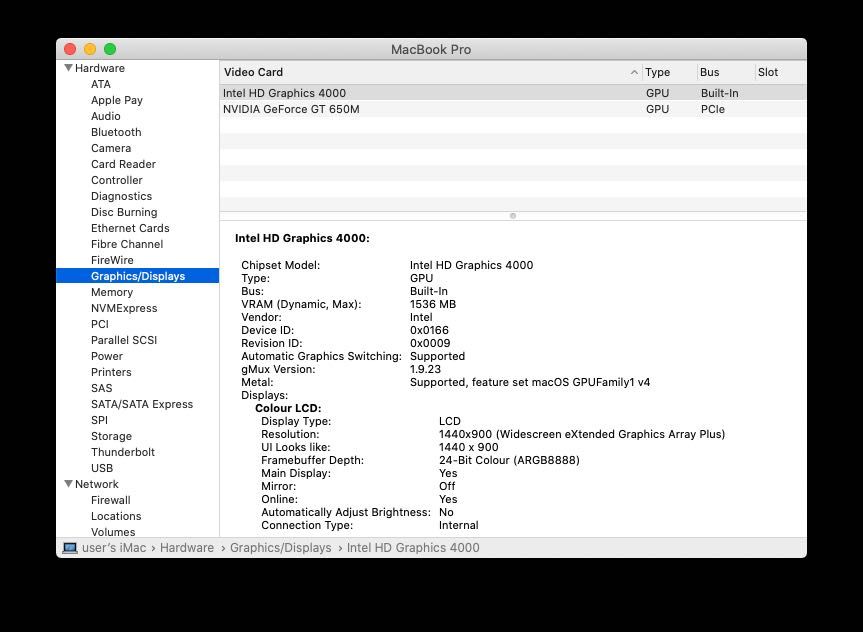863x632 pixels.
Task: Select SPI in the sidebar
Action: click(99, 419)
